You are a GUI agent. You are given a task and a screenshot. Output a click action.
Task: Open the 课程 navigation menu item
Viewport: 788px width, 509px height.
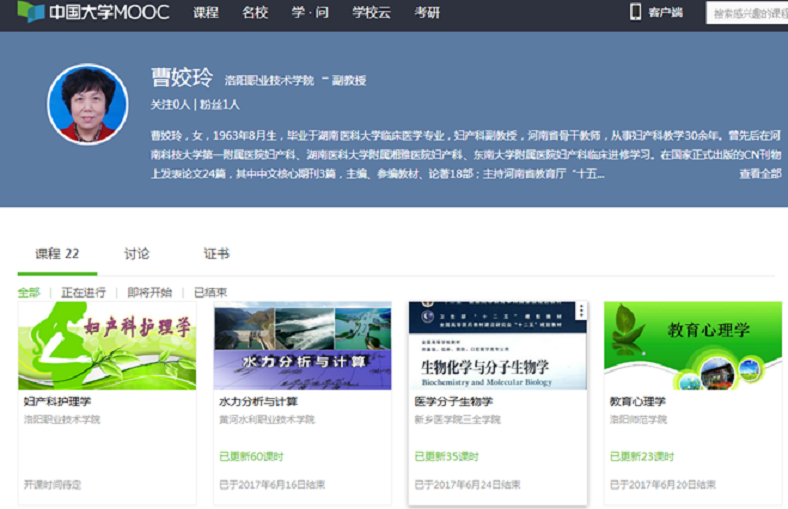206,13
